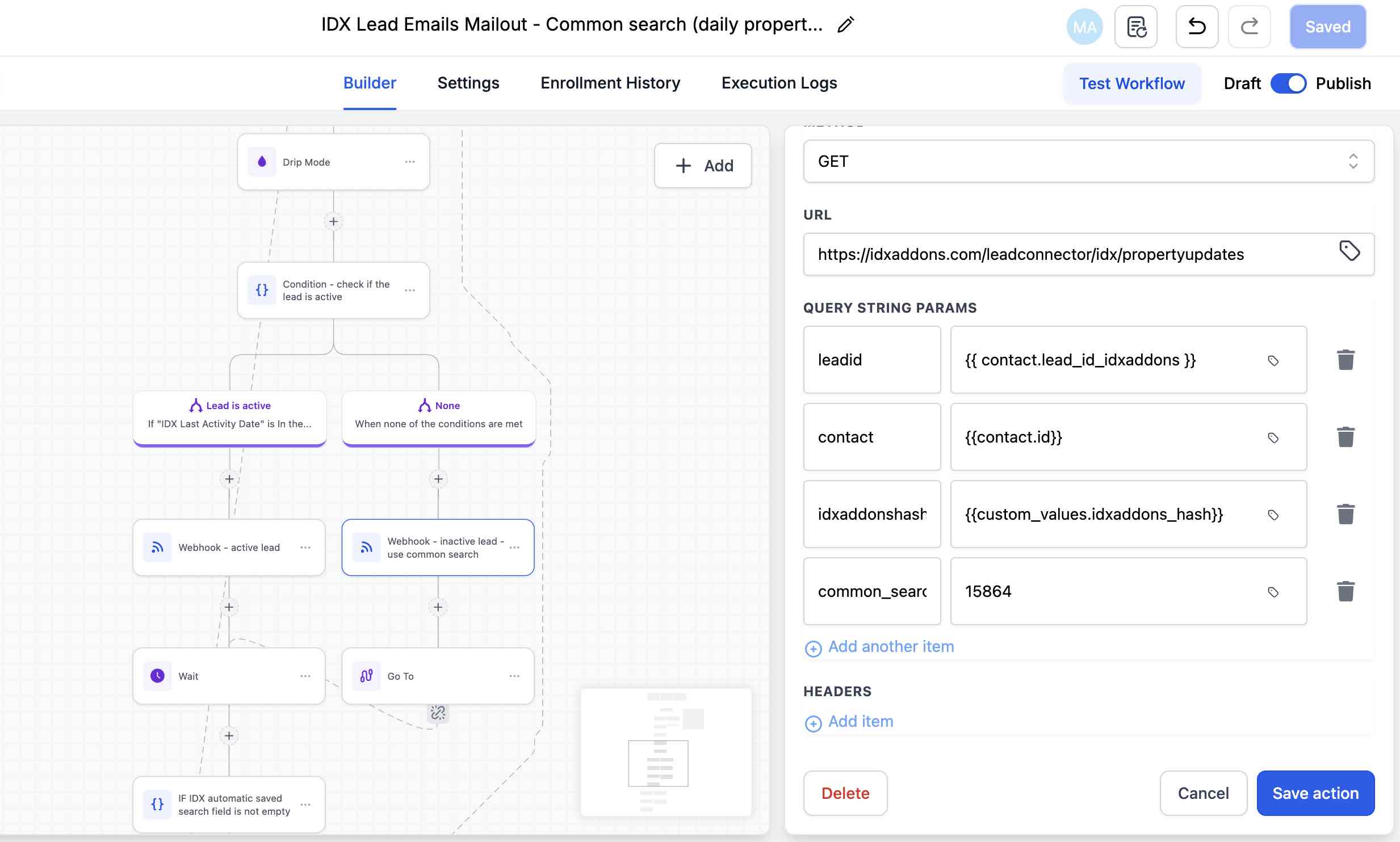Delete the leadid query param
This screenshot has width=1400, height=842.
click(1345, 360)
